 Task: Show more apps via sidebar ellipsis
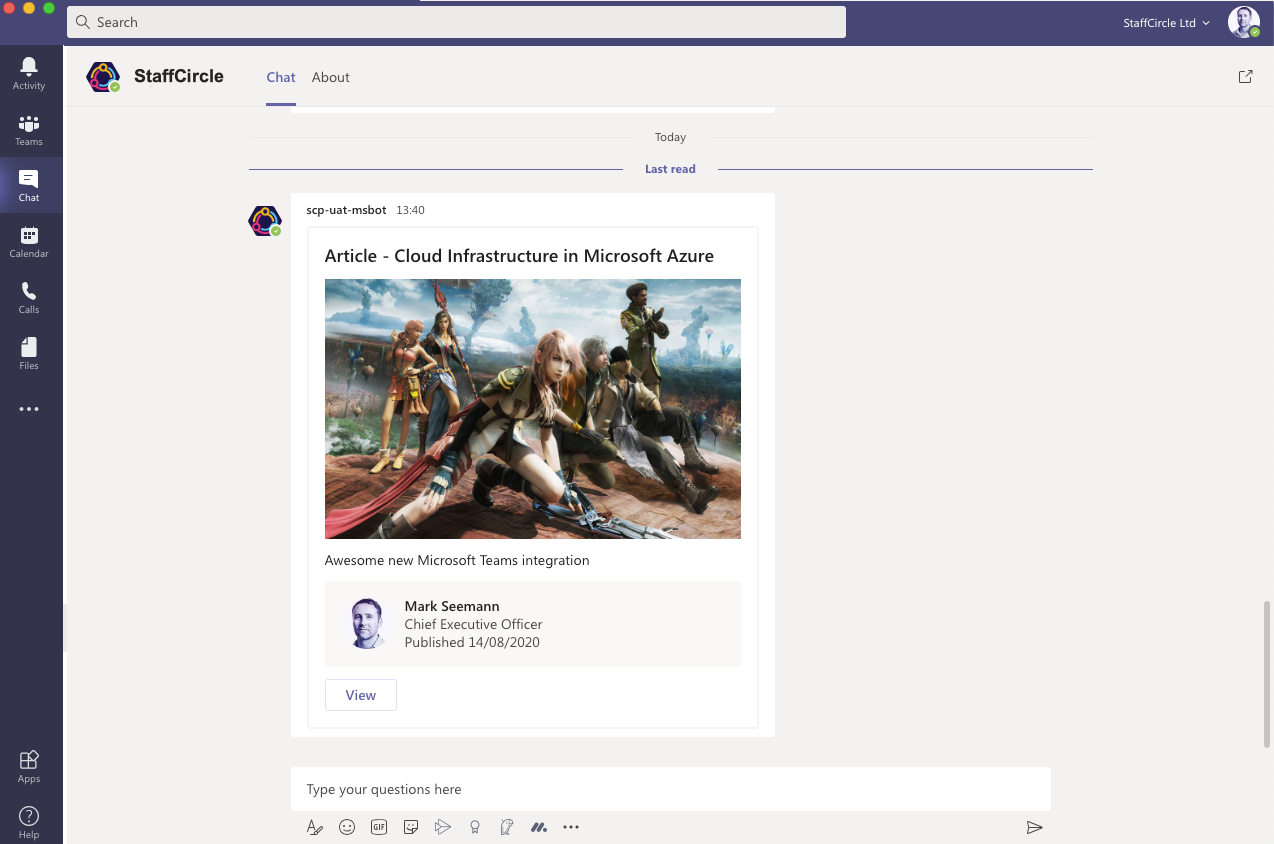tap(29, 409)
